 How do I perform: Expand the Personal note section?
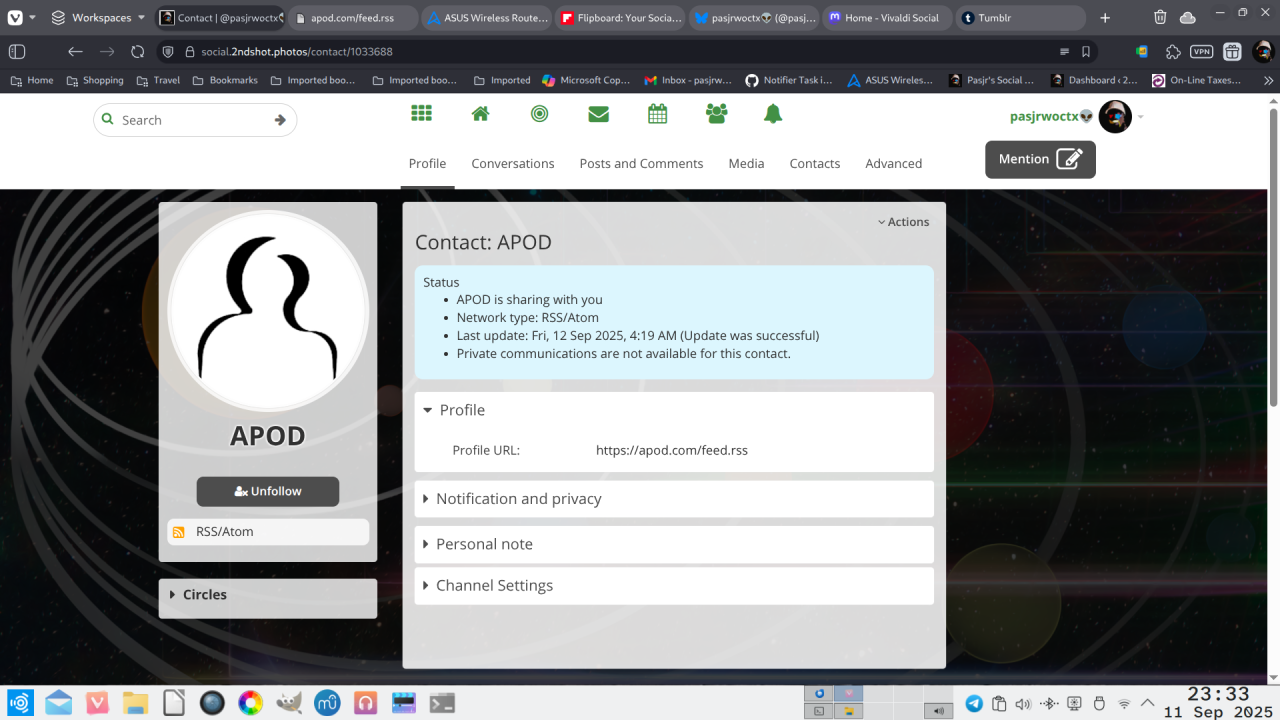coord(483,544)
